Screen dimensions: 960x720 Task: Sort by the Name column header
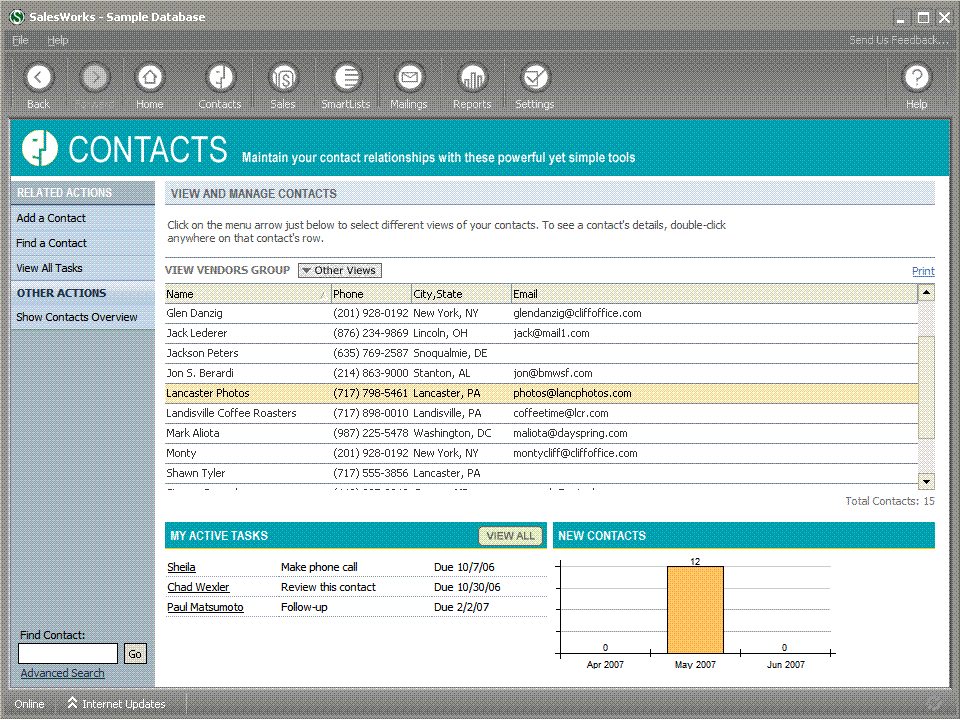(248, 294)
